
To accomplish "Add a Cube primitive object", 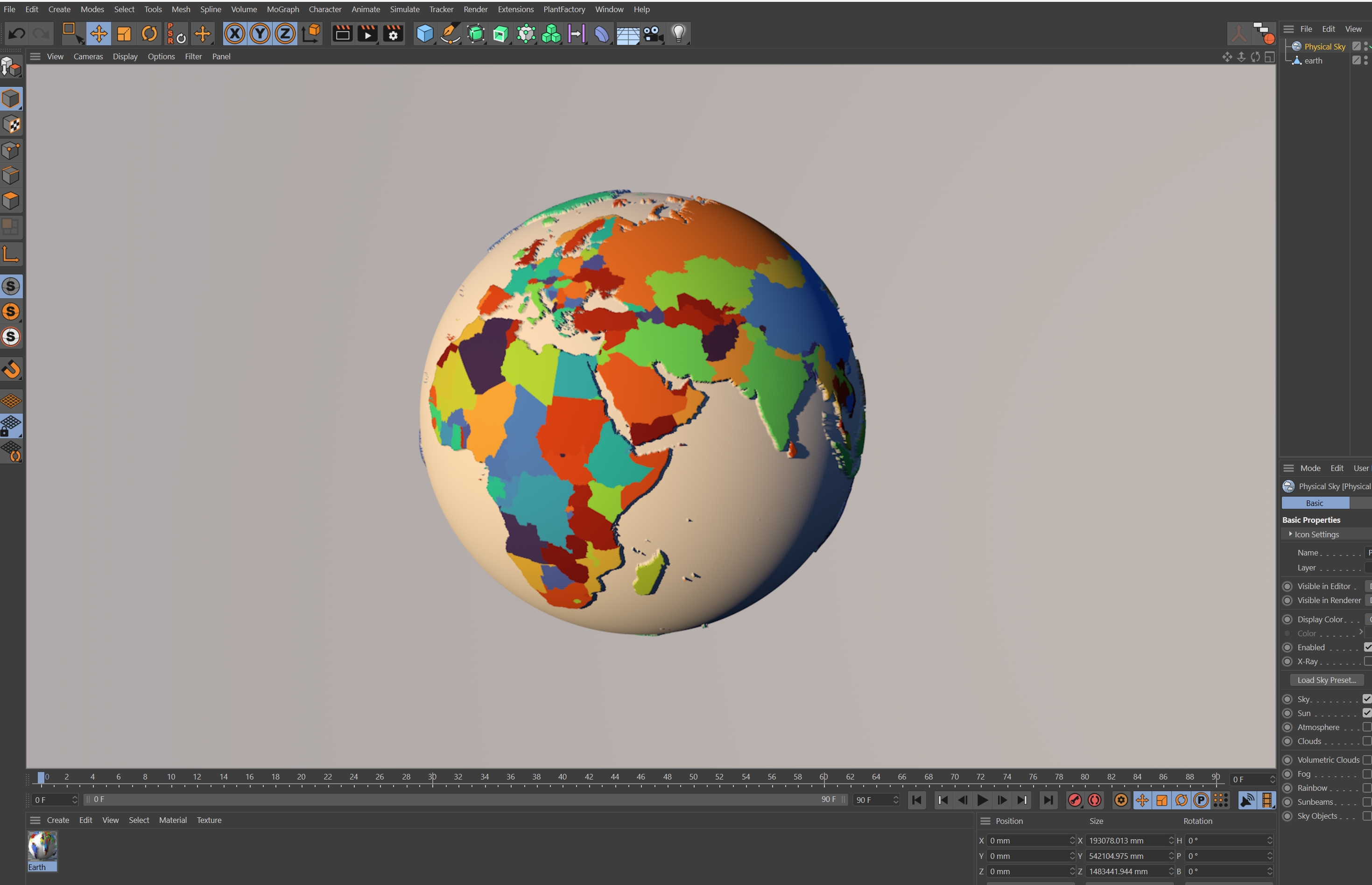I will pos(425,34).
